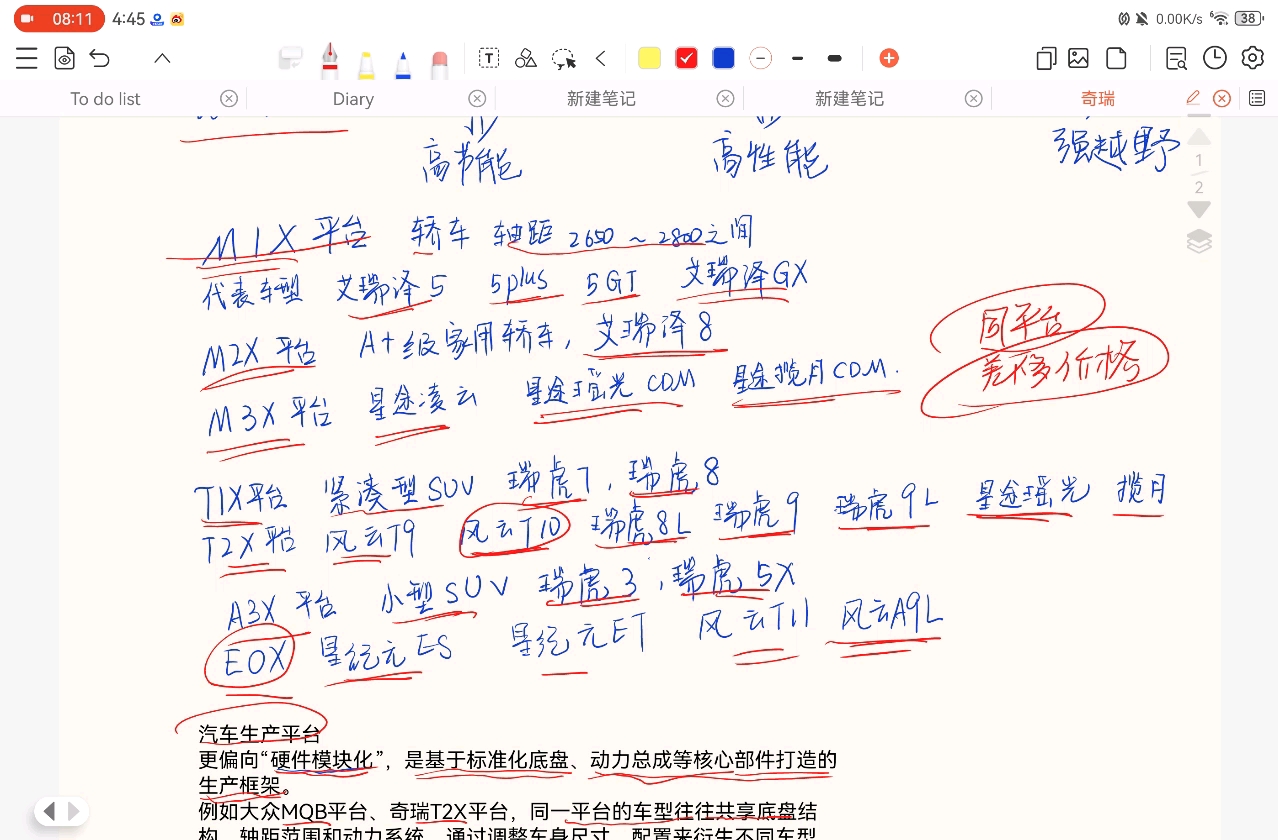Viewport: 1278px width, 840px height.
Task: Undo the last stroke
Action: tap(100, 58)
